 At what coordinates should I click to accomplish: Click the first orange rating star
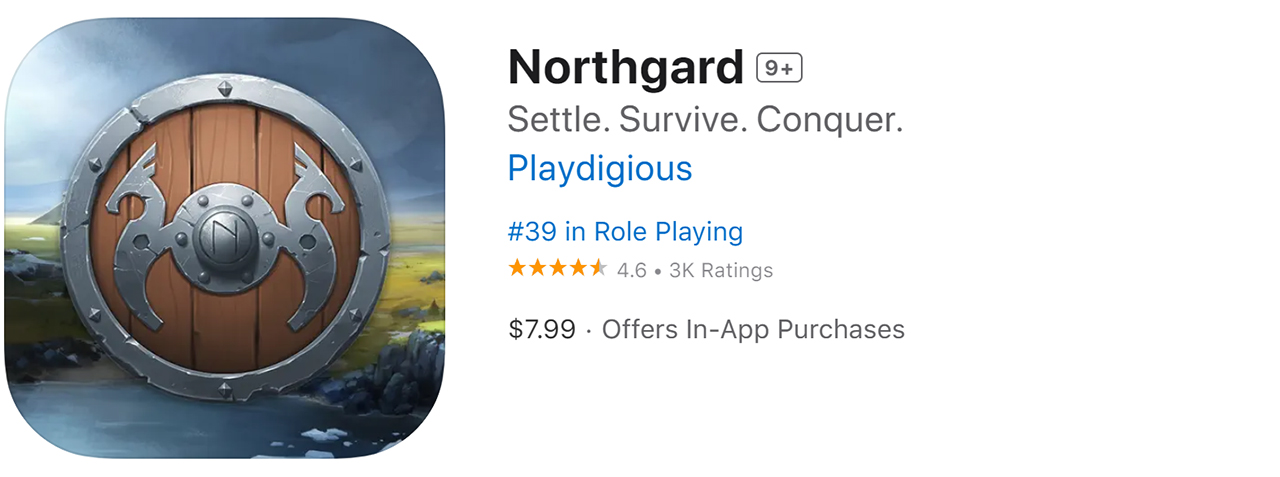coord(517,269)
